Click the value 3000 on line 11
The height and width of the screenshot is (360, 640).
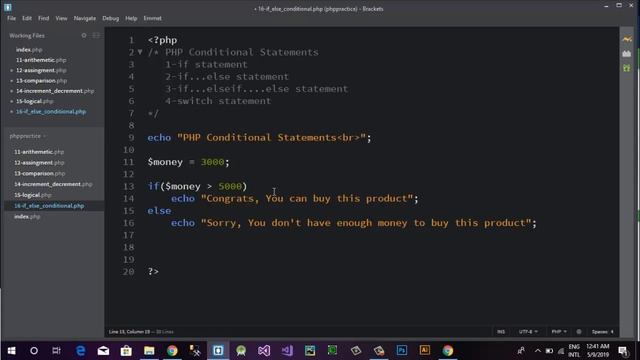click(x=212, y=162)
